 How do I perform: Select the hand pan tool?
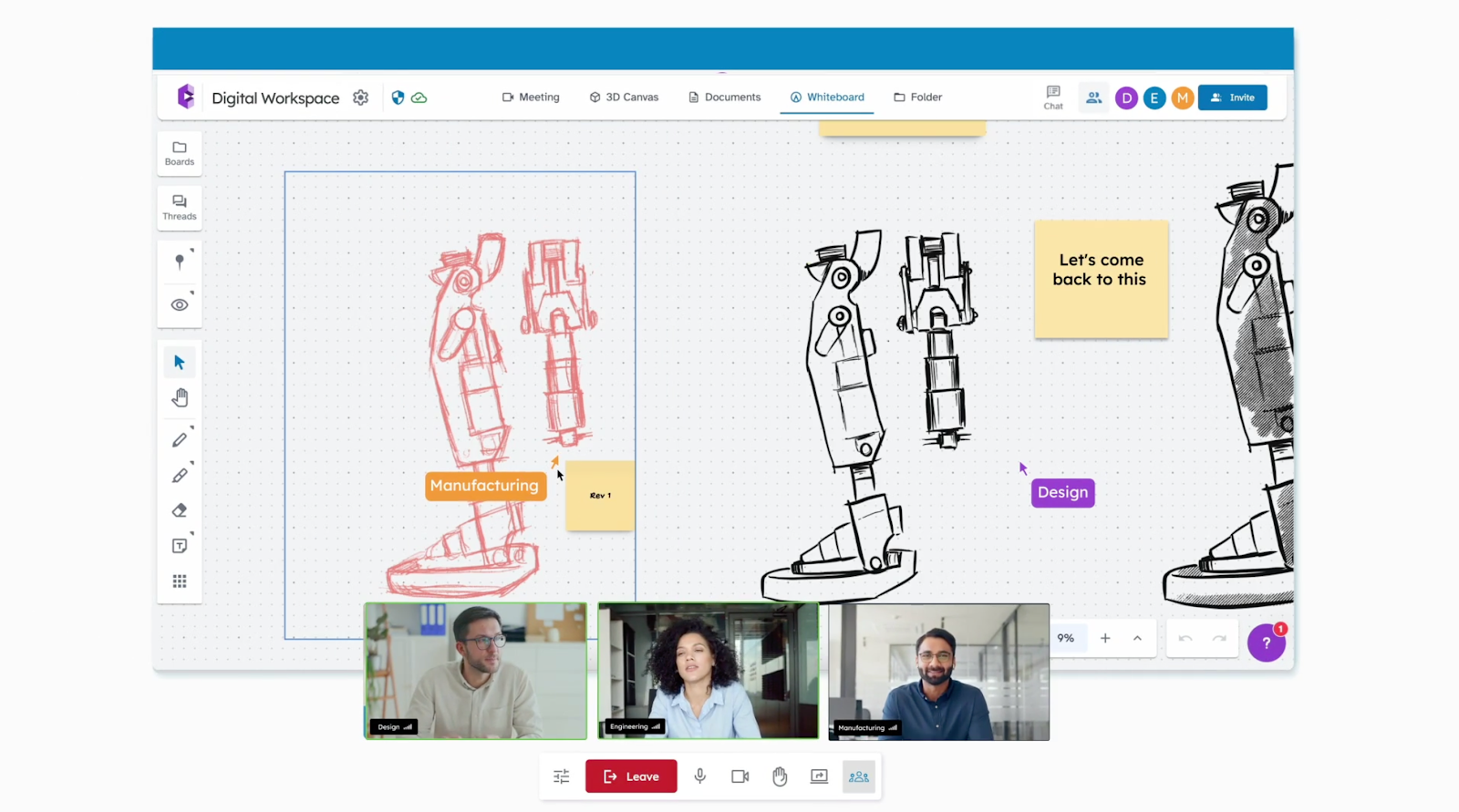coord(180,398)
